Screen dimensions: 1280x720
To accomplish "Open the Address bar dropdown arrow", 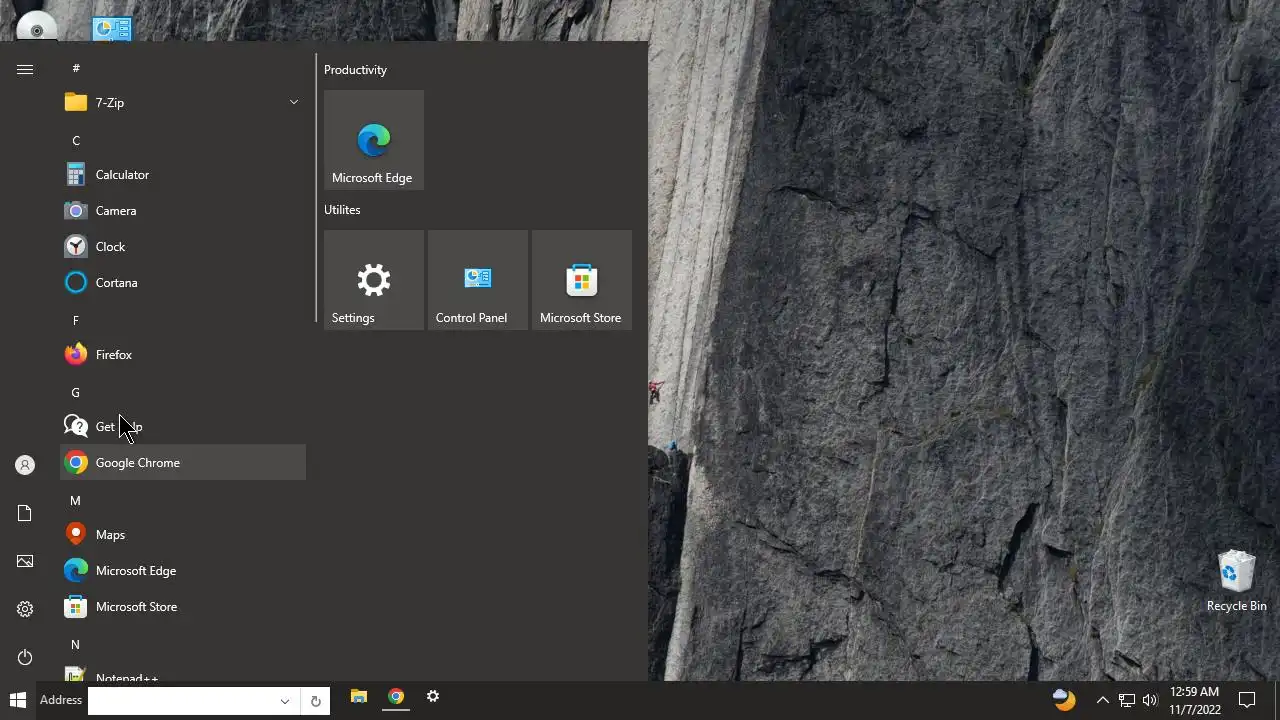I will coord(285,701).
